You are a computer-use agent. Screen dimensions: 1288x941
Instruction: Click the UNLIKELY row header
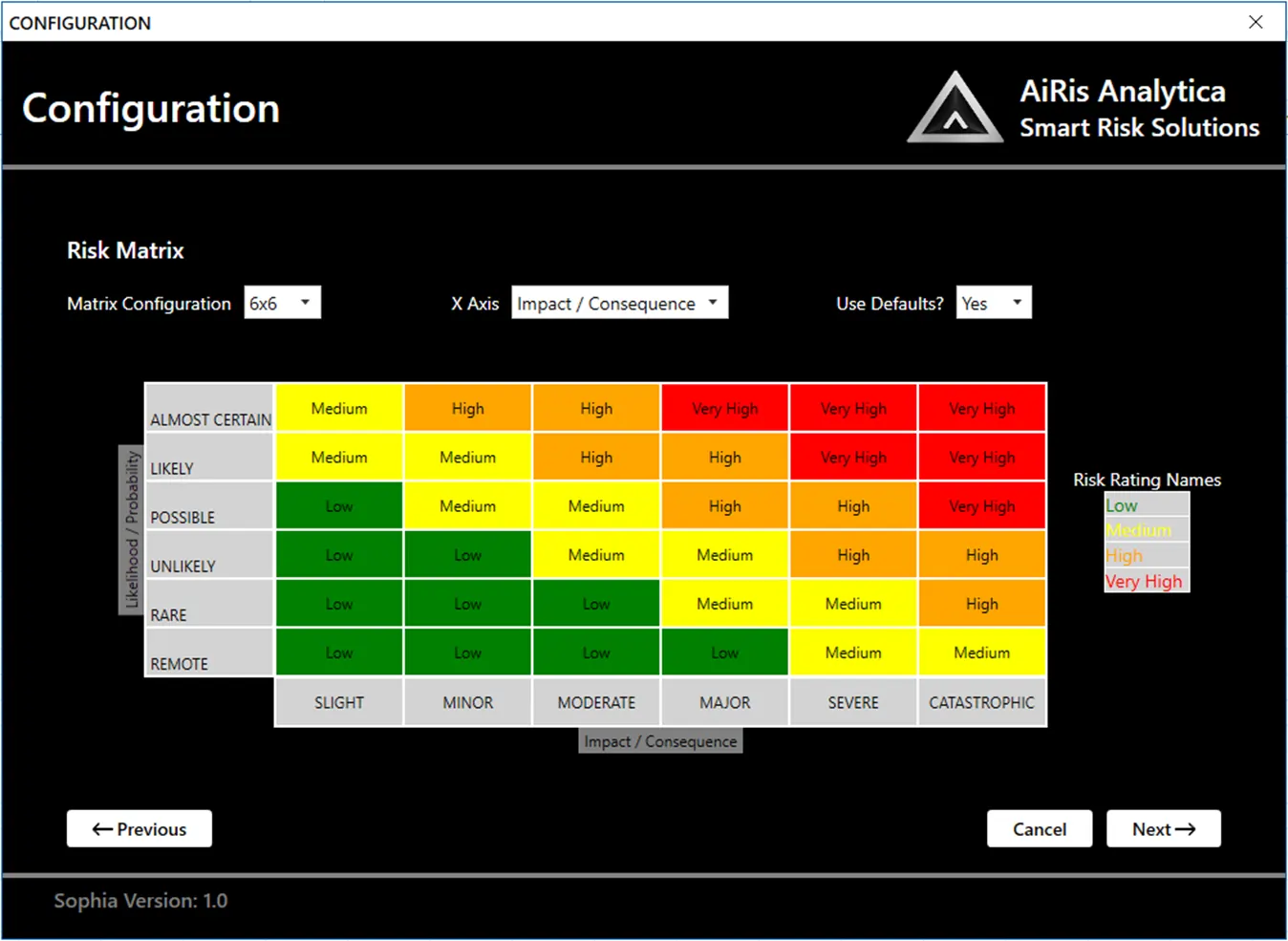tap(209, 554)
